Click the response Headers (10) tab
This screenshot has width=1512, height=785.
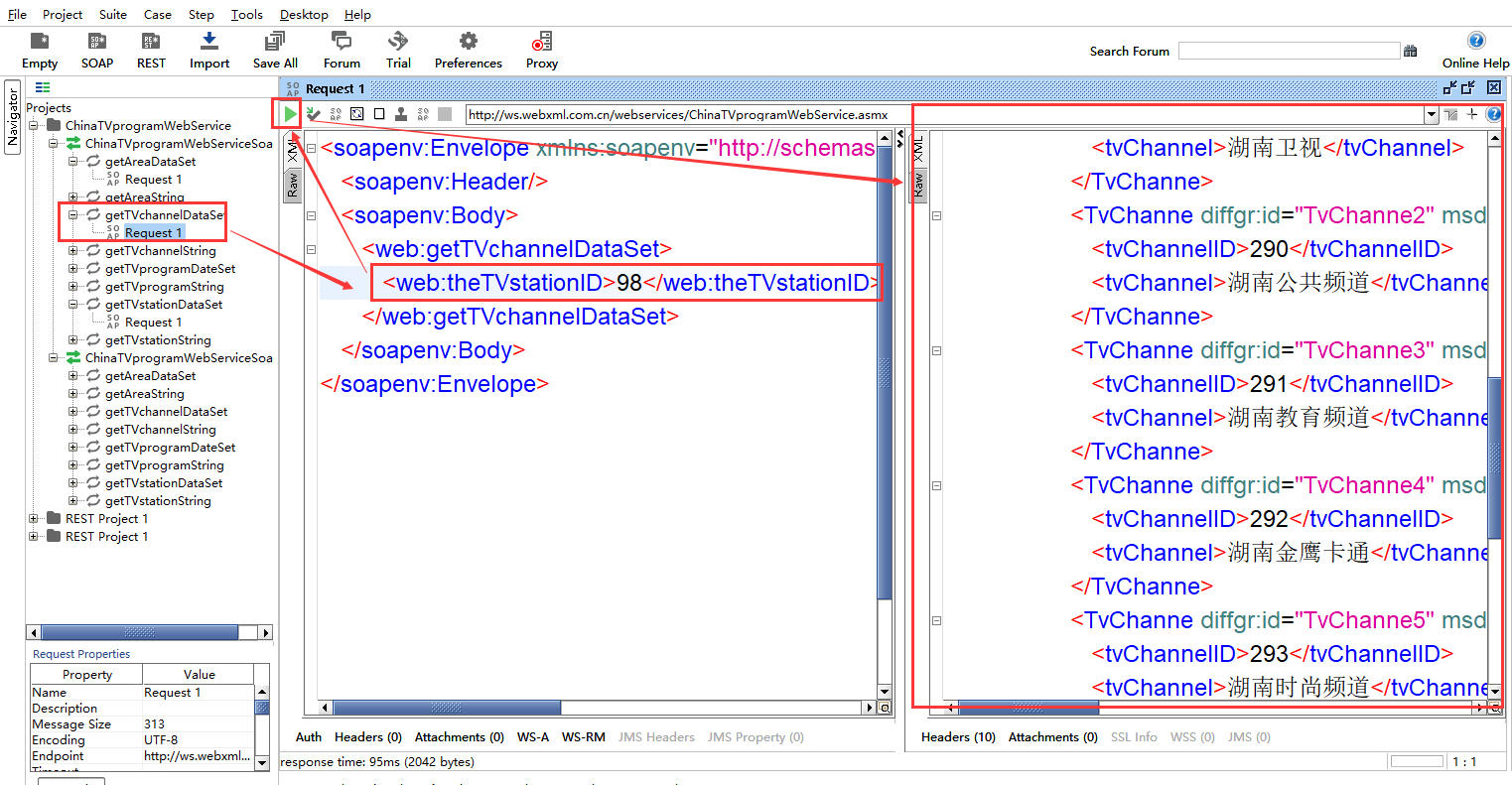[x=958, y=737]
